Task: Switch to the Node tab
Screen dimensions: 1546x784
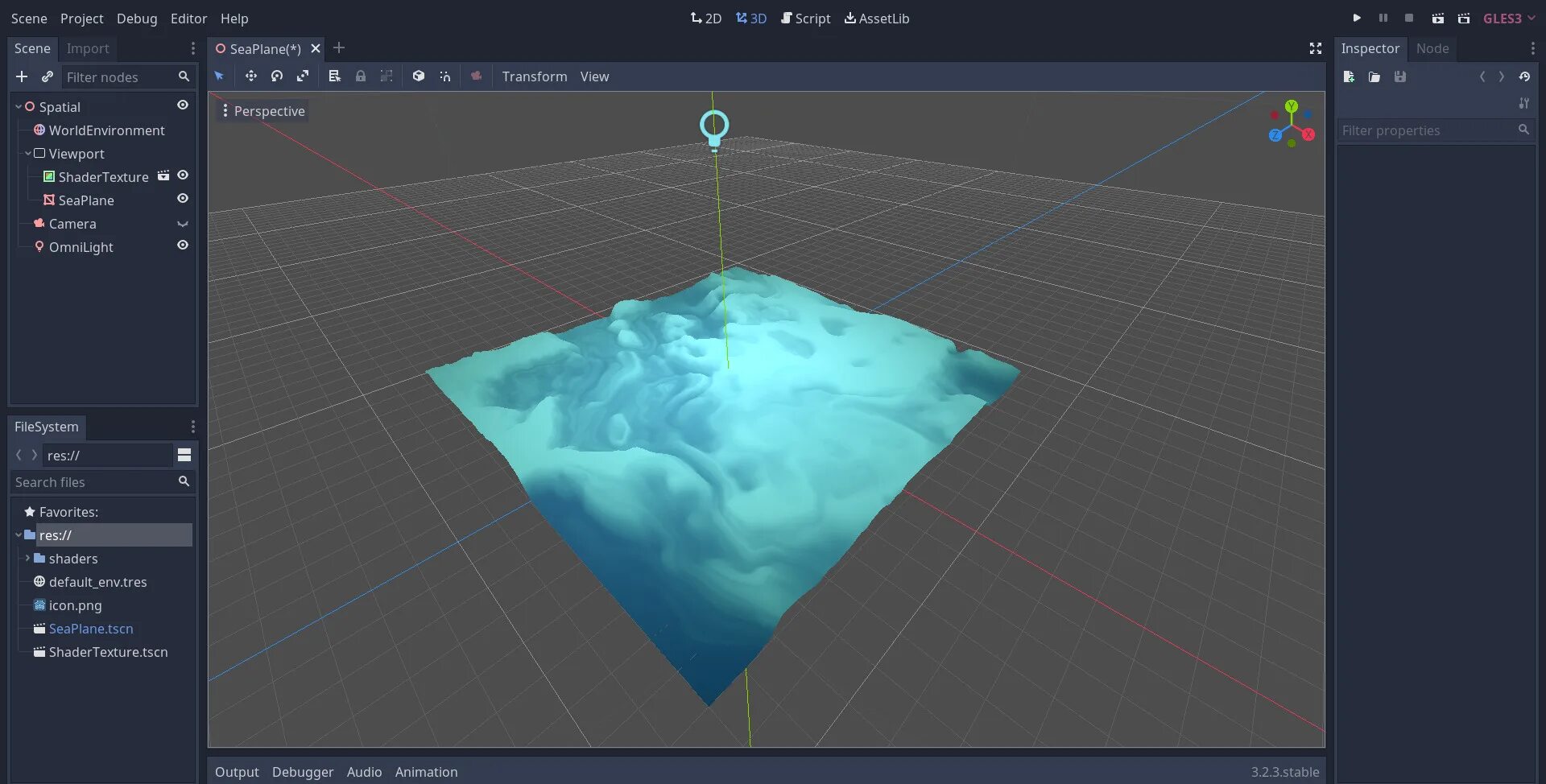Action: (x=1432, y=48)
